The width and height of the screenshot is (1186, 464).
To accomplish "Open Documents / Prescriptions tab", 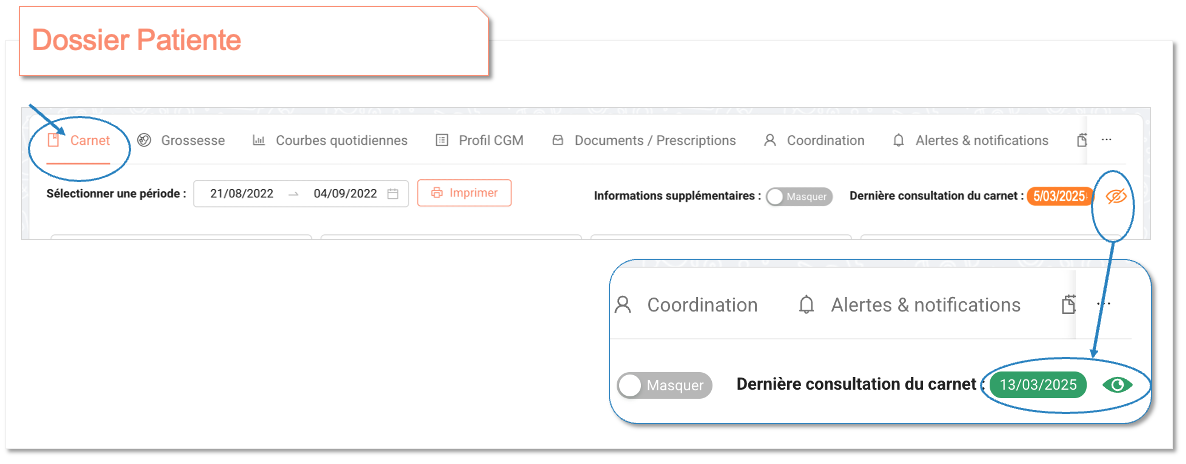I will point(644,140).
